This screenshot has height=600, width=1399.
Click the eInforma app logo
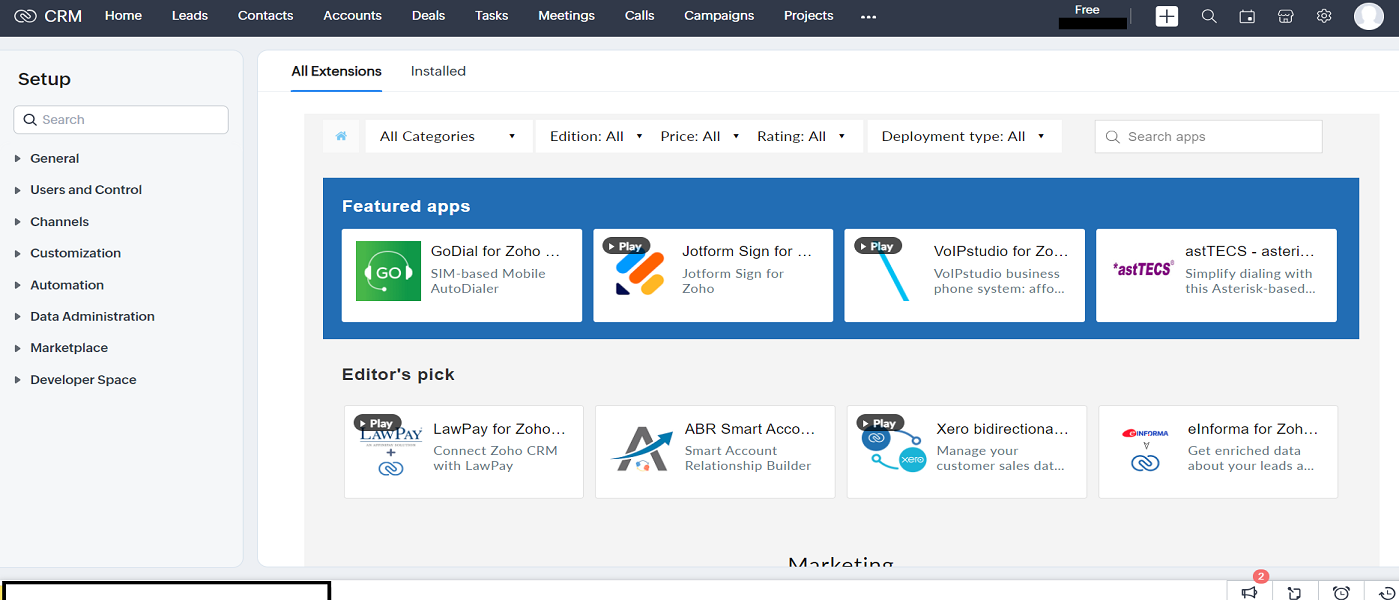point(1145,451)
